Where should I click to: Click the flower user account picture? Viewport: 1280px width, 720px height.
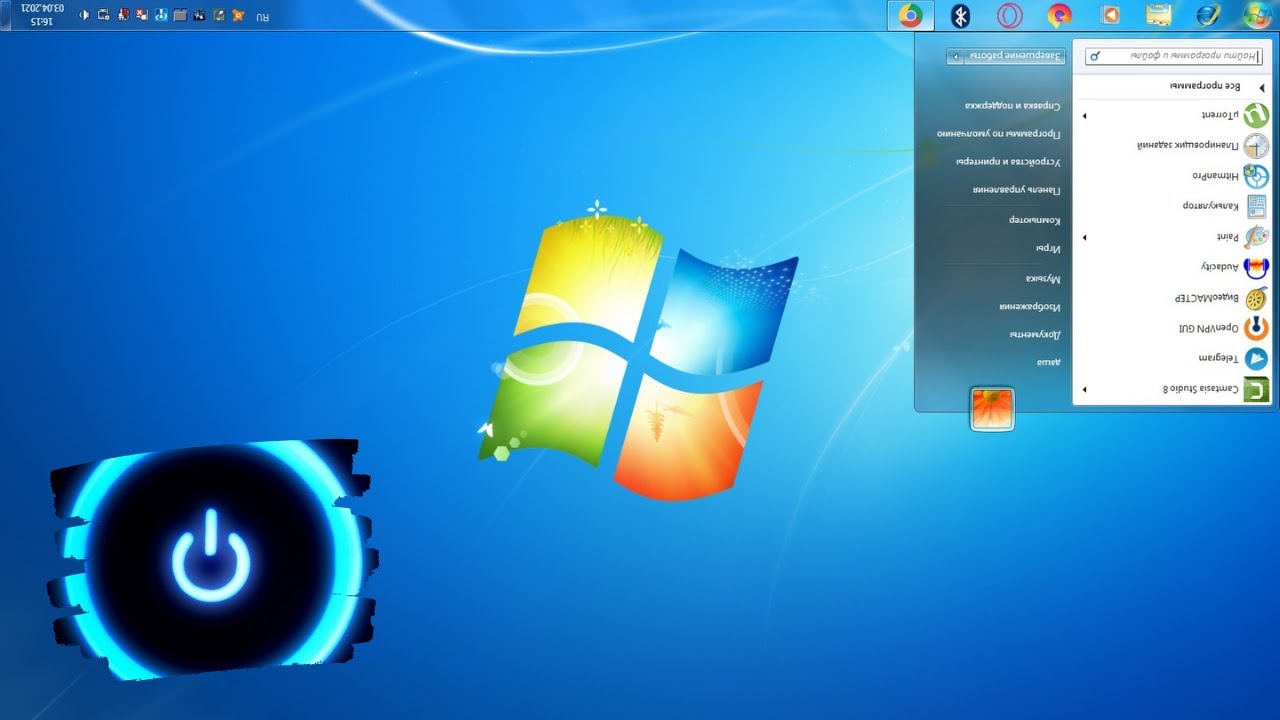coord(992,409)
